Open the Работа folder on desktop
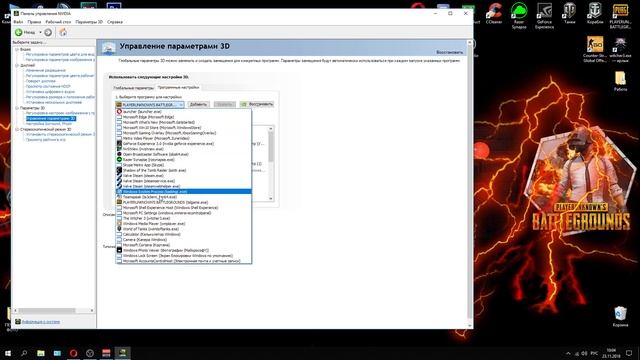This screenshot has height=360, width=640. pyautogui.click(x=620, y=81)
